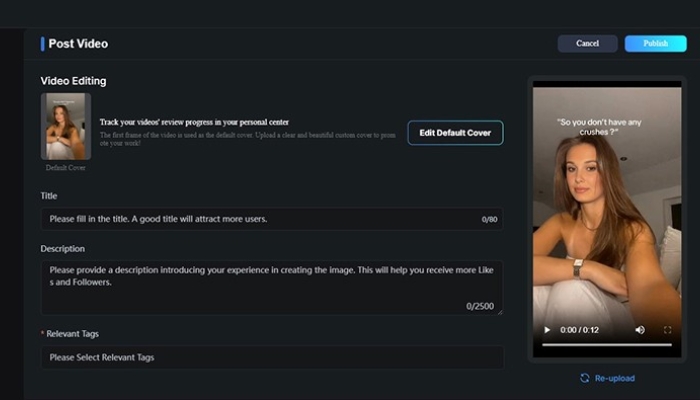
Task: Play the video preview
Action: pos(546,329)
